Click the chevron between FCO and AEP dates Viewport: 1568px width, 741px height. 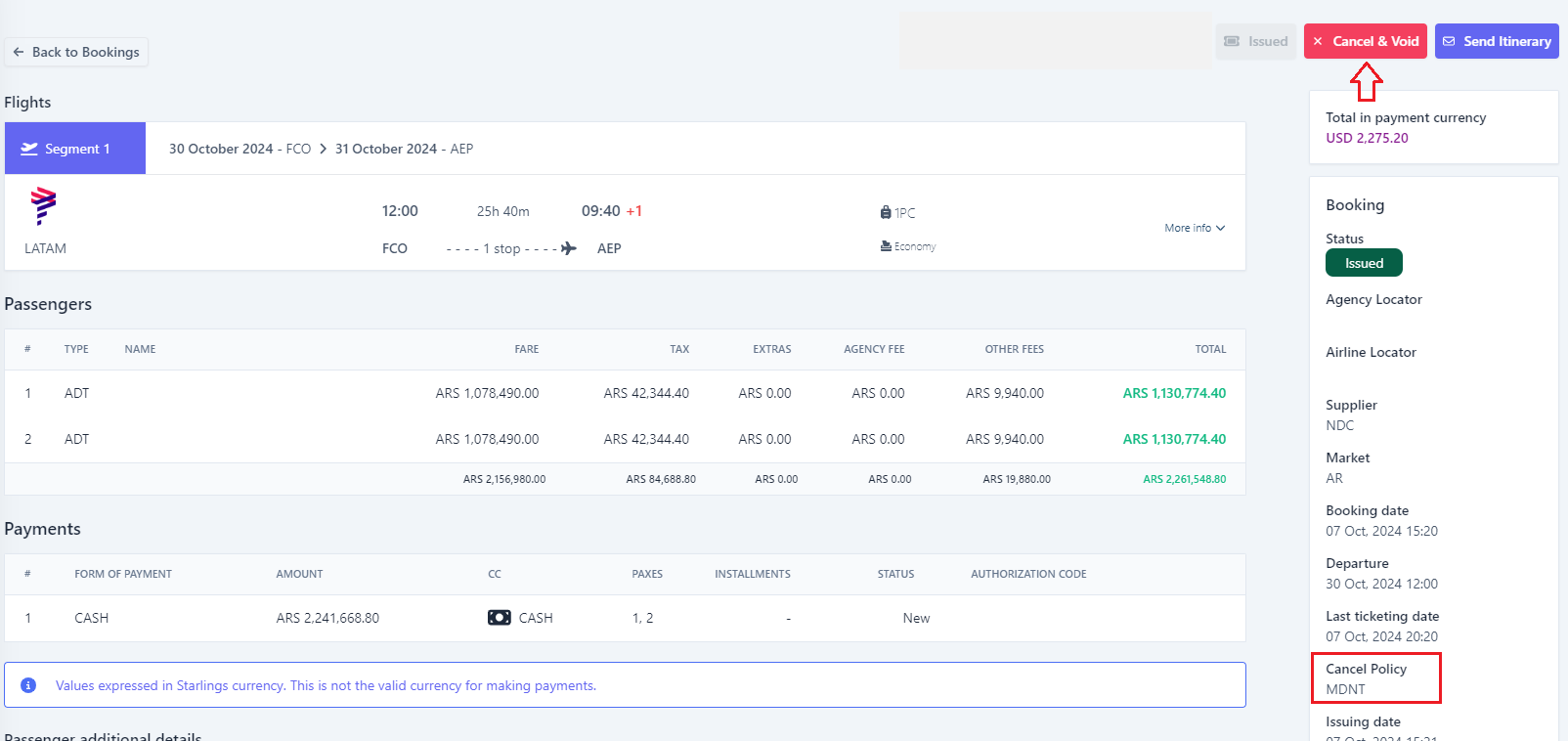(x=323, y=149)
